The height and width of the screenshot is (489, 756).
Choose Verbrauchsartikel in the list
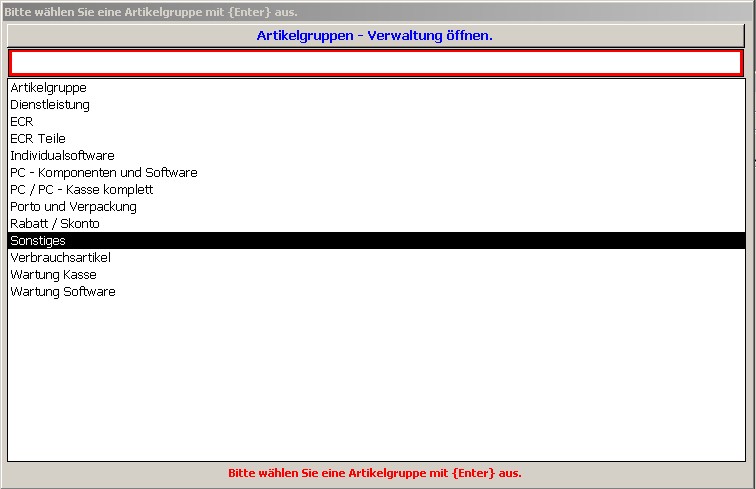pyautogui.click(x=60, y=258)
